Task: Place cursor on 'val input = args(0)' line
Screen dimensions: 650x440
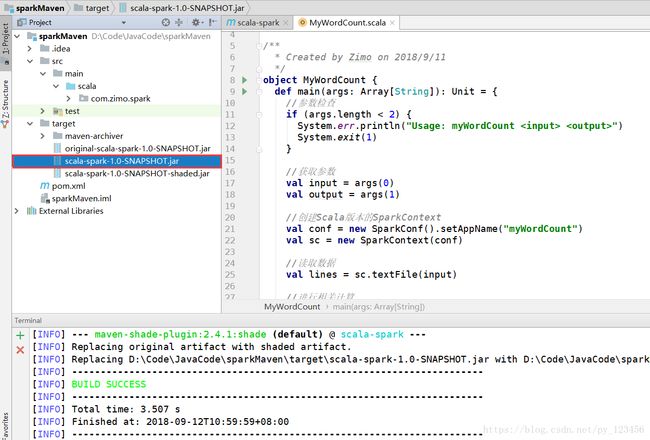Action: coord(340,183)
